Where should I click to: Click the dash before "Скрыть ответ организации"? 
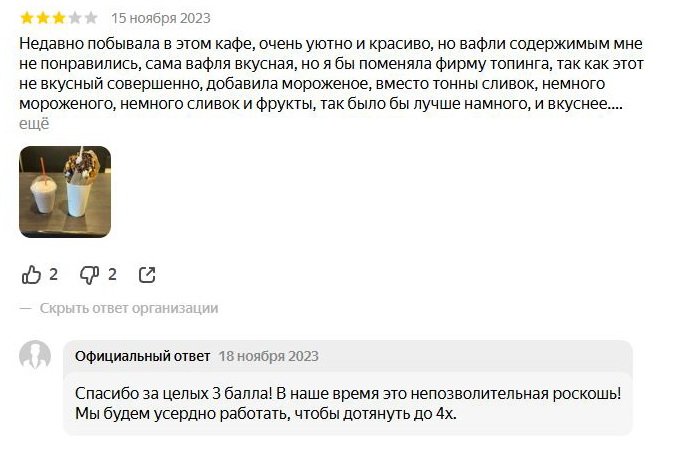(26, 308)
